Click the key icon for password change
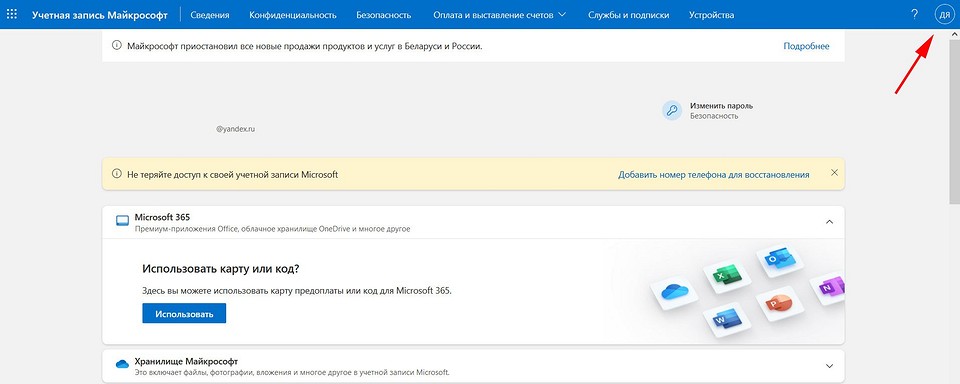960x384 pixels. pos(672,111)
